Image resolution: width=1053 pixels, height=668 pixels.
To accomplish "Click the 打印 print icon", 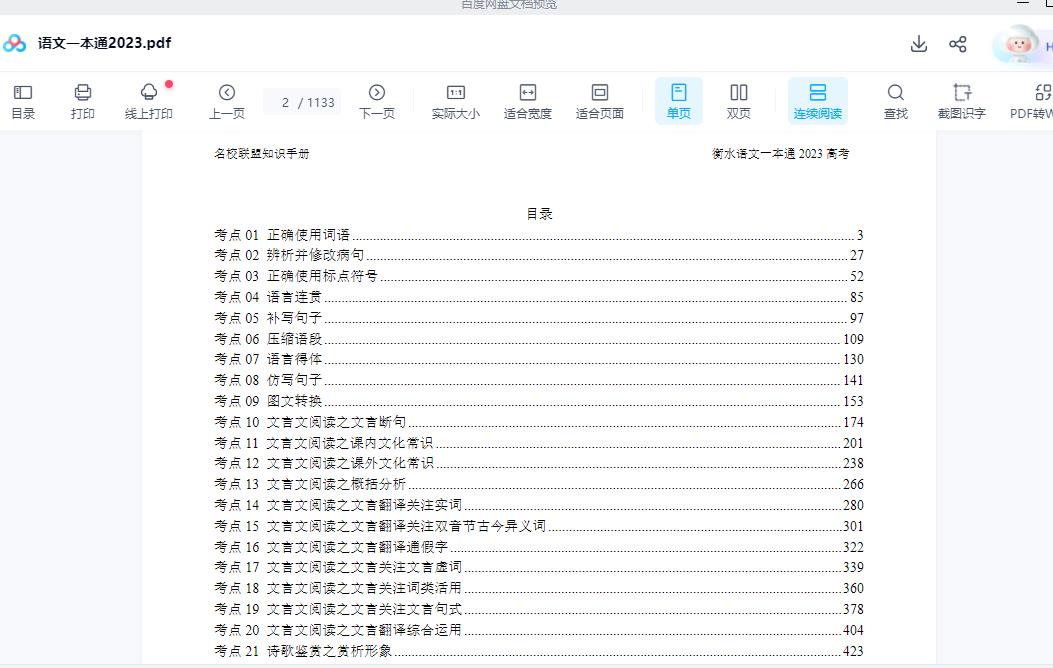I will 83,101.
